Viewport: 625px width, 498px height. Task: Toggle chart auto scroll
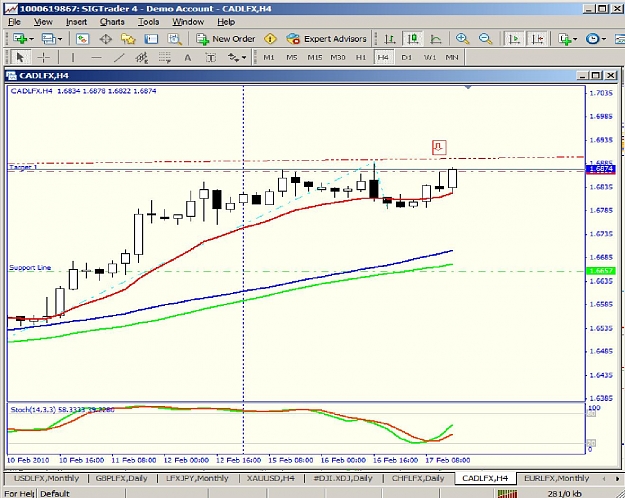[514, 39]
